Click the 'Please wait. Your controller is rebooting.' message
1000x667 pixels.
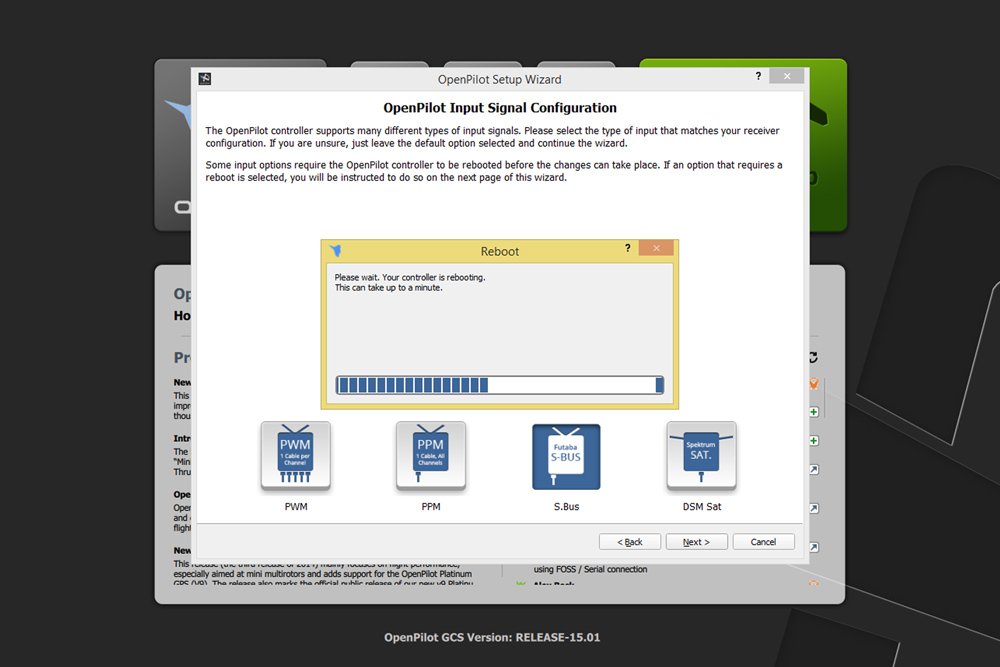pyautogui.click(x=409, y=277)
